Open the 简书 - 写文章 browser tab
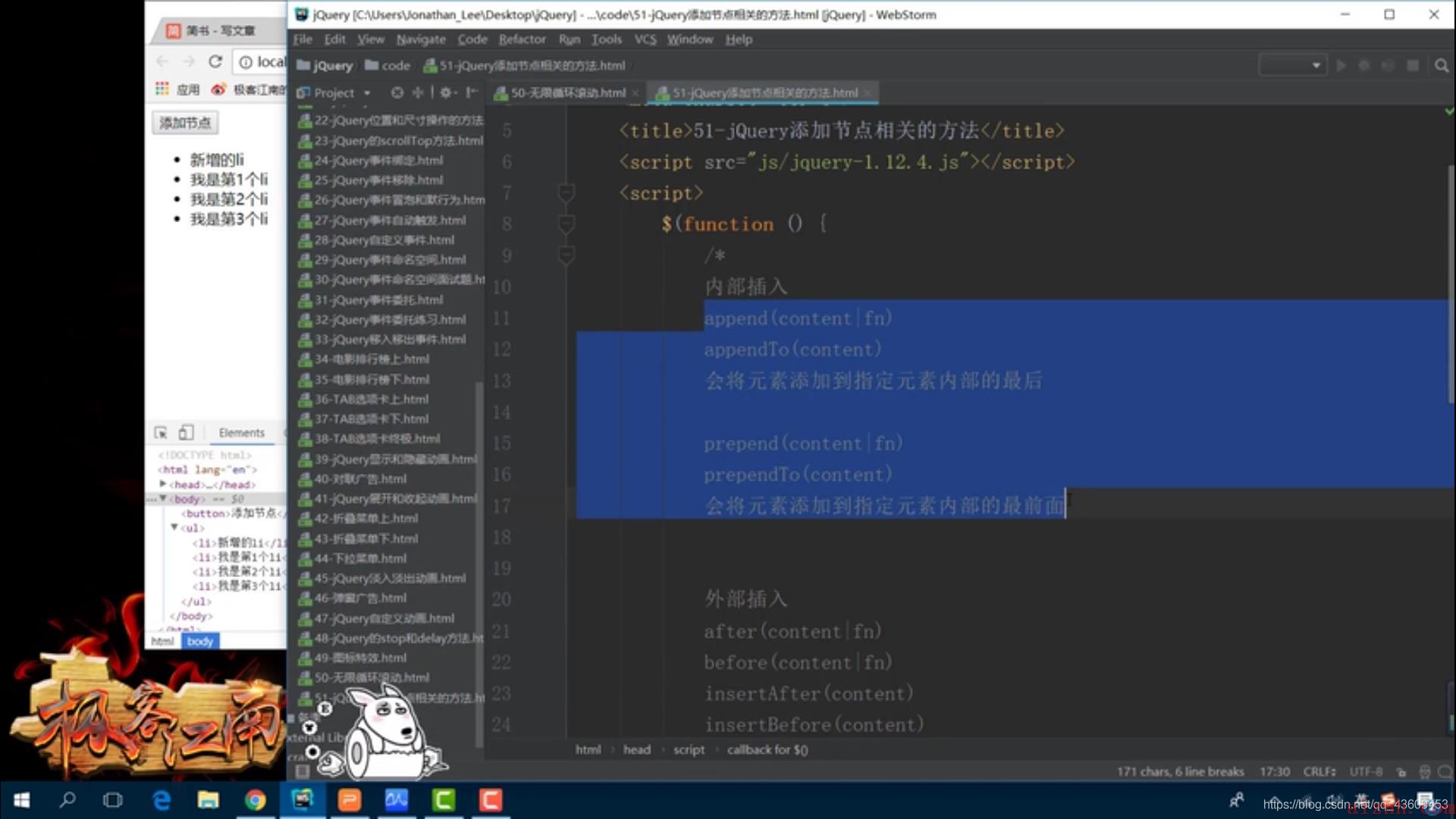 221,30
